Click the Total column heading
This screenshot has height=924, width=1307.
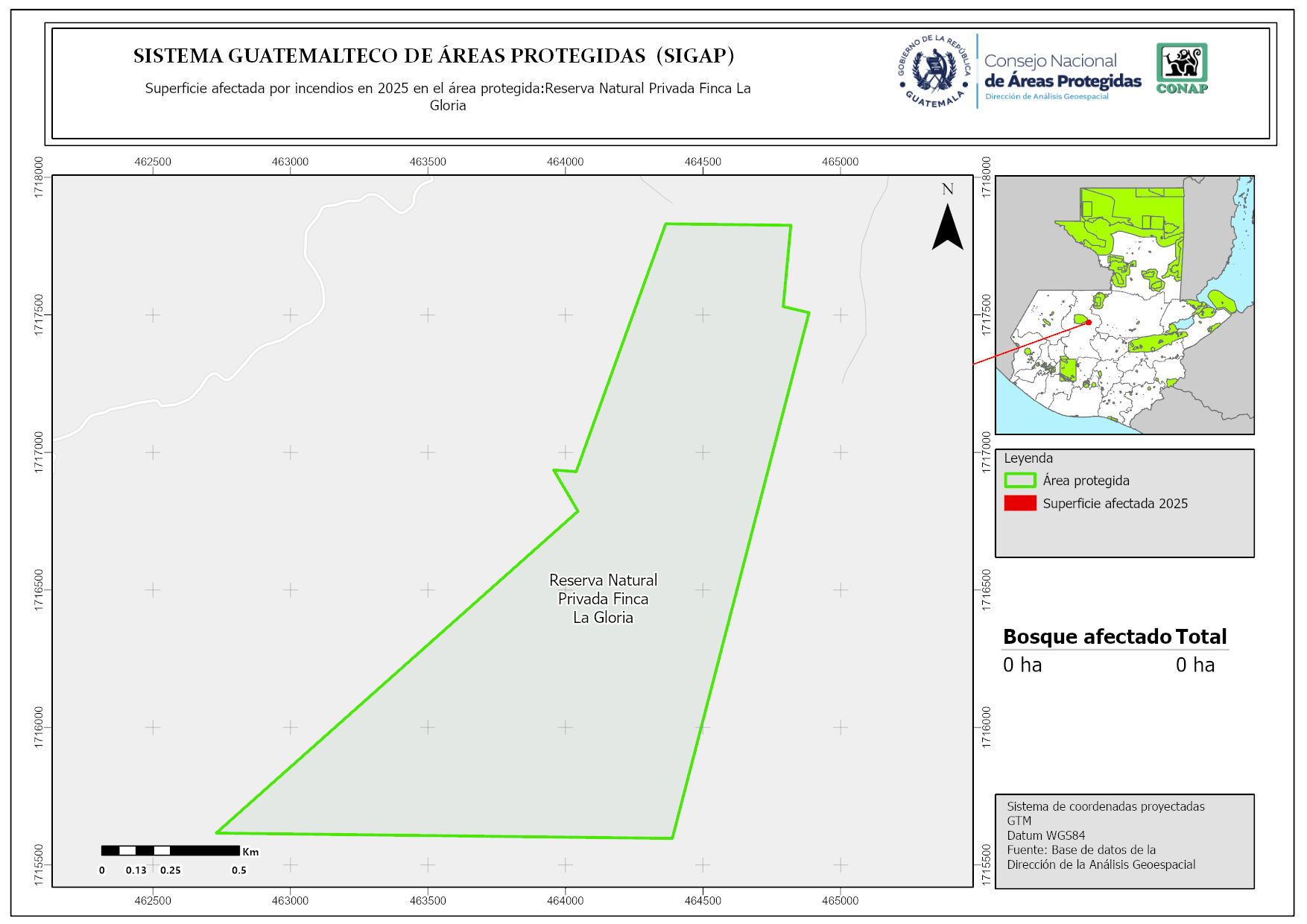[x=1200, y=636]
